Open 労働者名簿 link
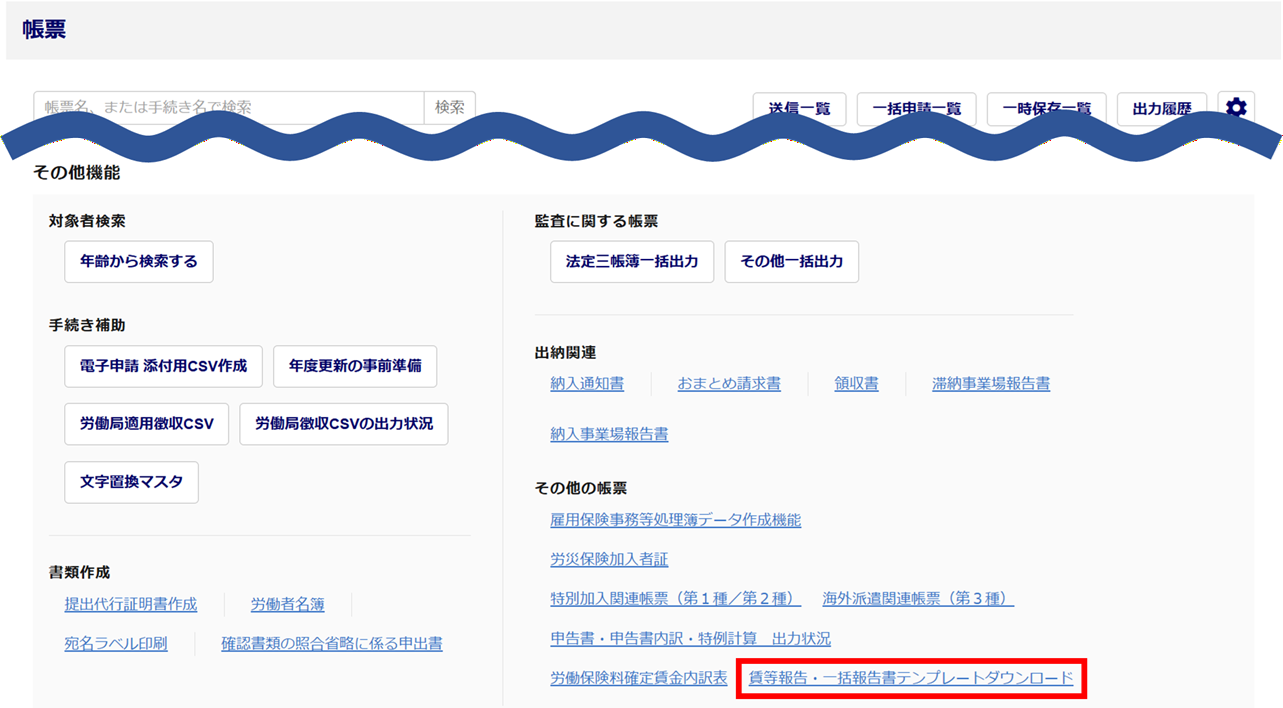The image size is (1283, 708). 287,604
